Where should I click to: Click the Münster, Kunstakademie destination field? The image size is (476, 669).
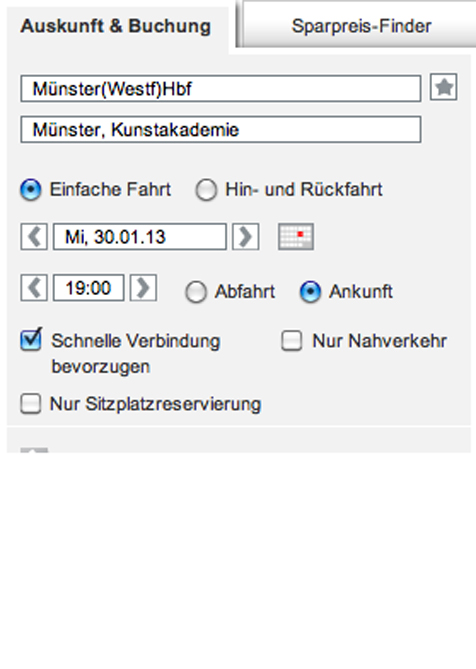(221, 129)
